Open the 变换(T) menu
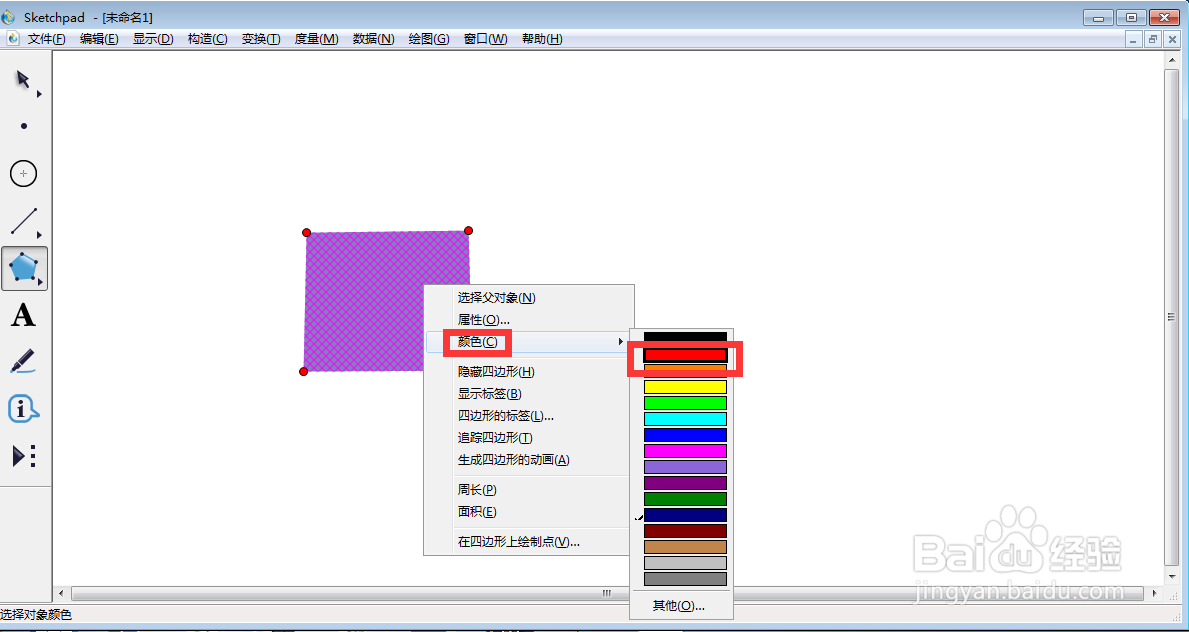 [x=261, y=39]
